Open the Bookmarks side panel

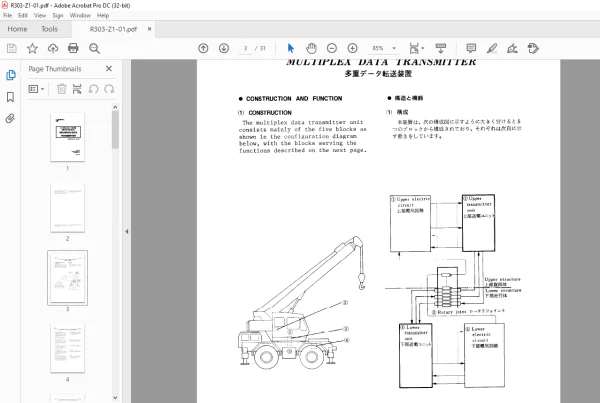pyautogui.click(x=11, y=97)
